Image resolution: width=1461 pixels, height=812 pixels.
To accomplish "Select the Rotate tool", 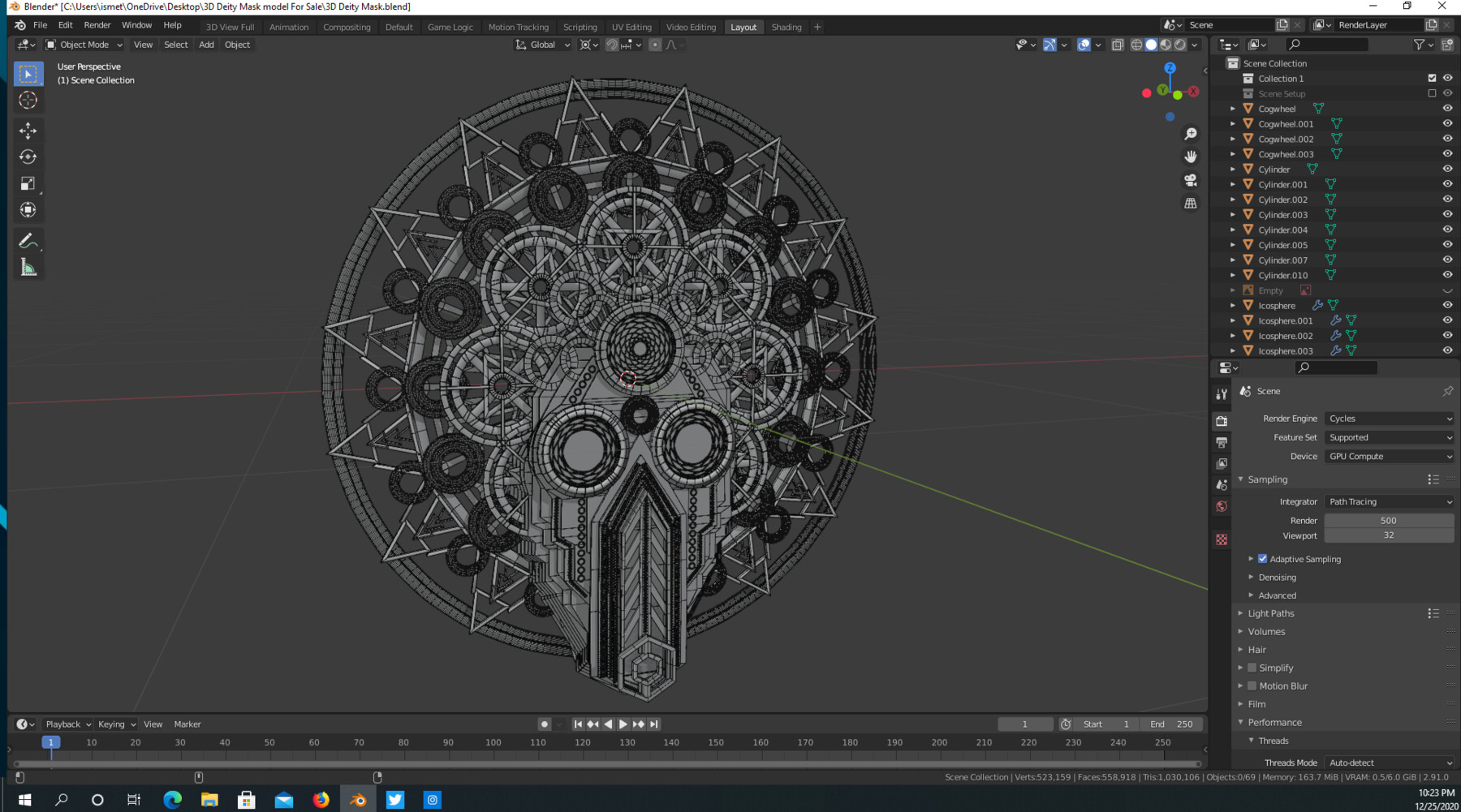I will tap(28, 157).
